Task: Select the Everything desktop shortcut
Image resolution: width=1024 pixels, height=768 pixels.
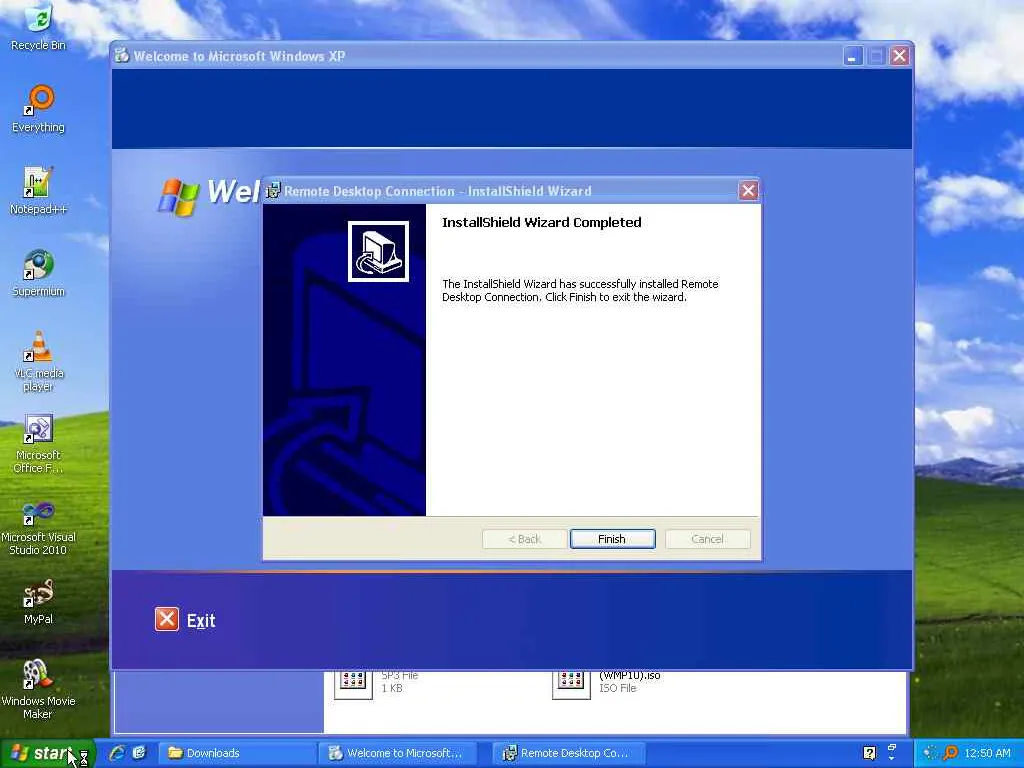Action: (39, 110)
